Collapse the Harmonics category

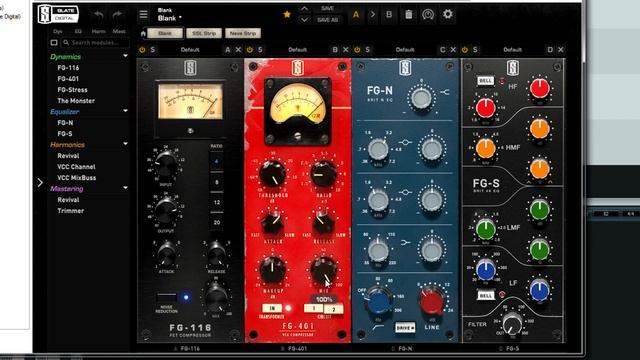(125, 144)
